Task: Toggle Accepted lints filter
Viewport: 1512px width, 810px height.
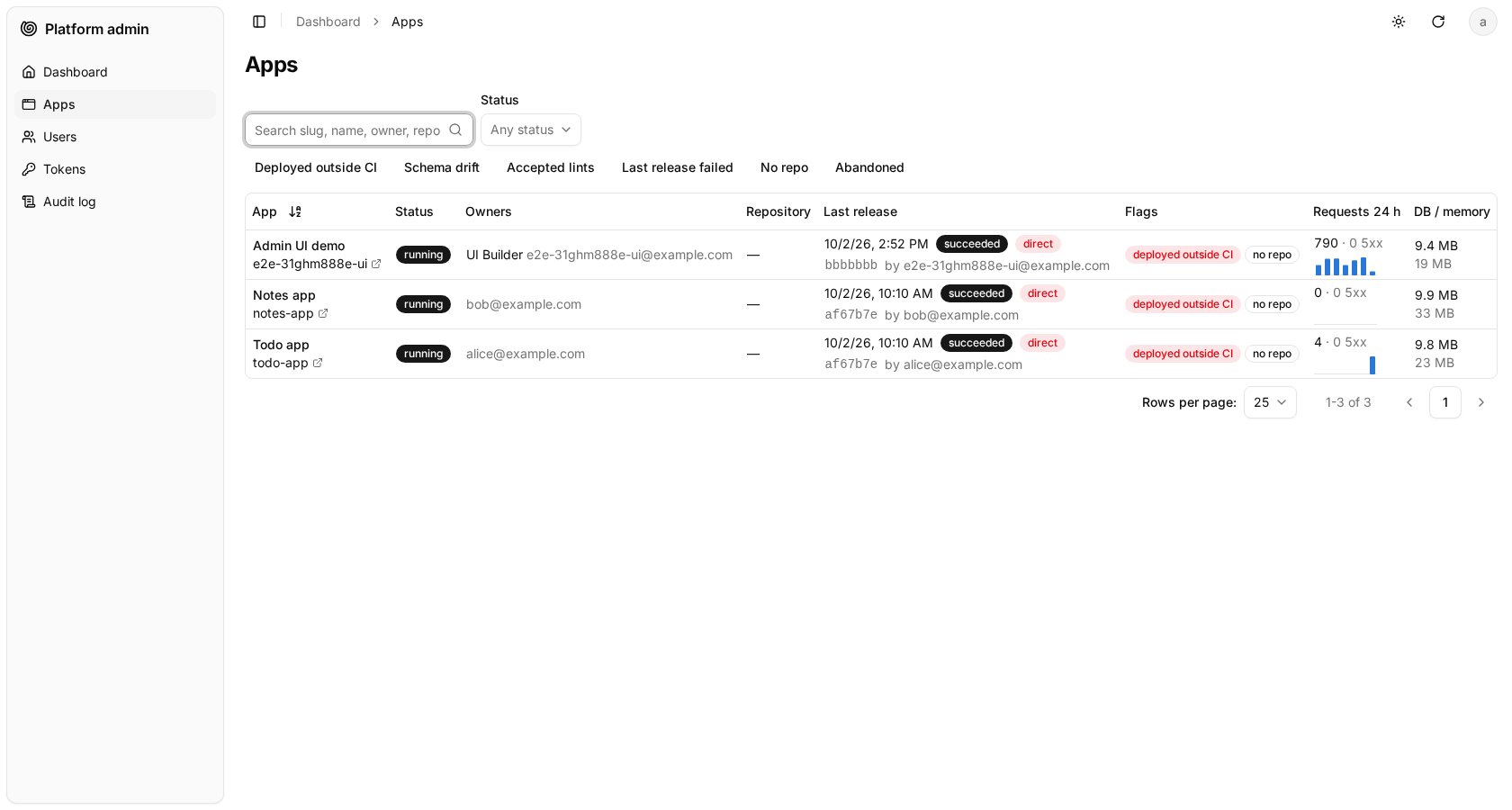Action: pyautogui.click(x=551, y=167)
